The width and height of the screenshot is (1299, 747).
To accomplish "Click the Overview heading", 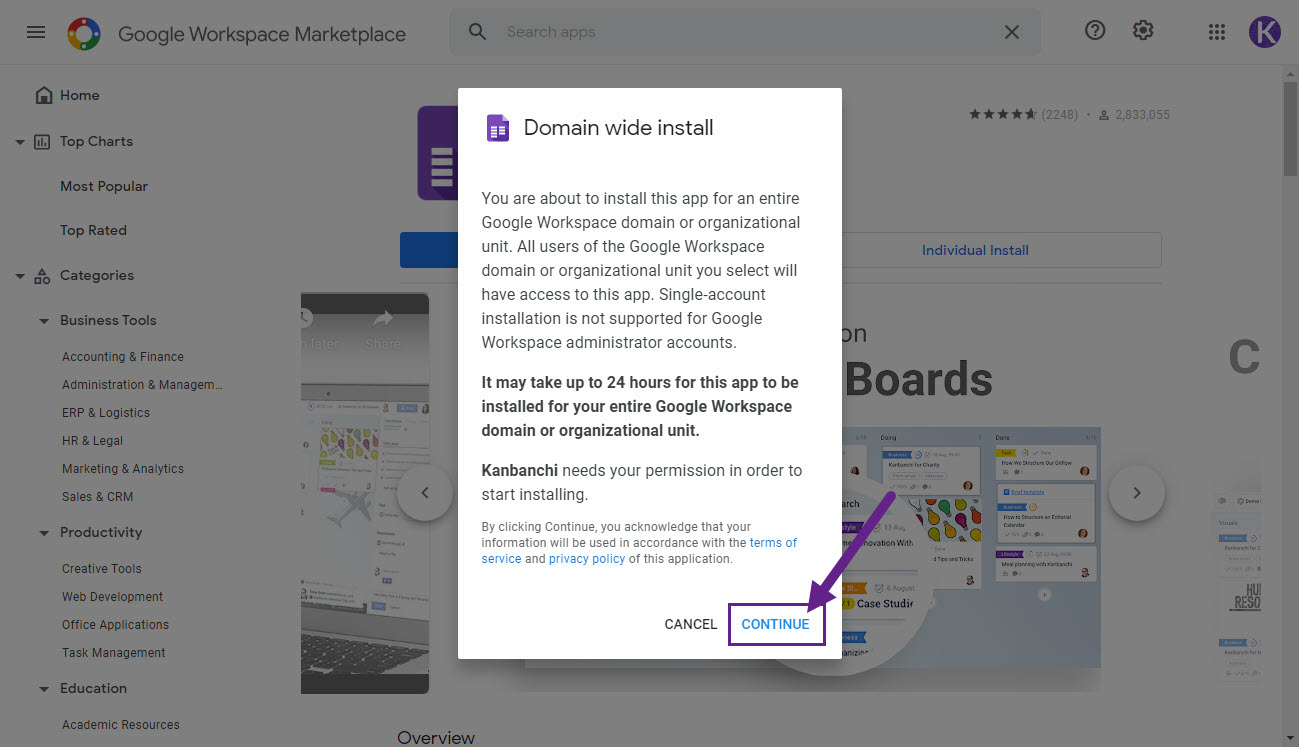I will 436,738.
